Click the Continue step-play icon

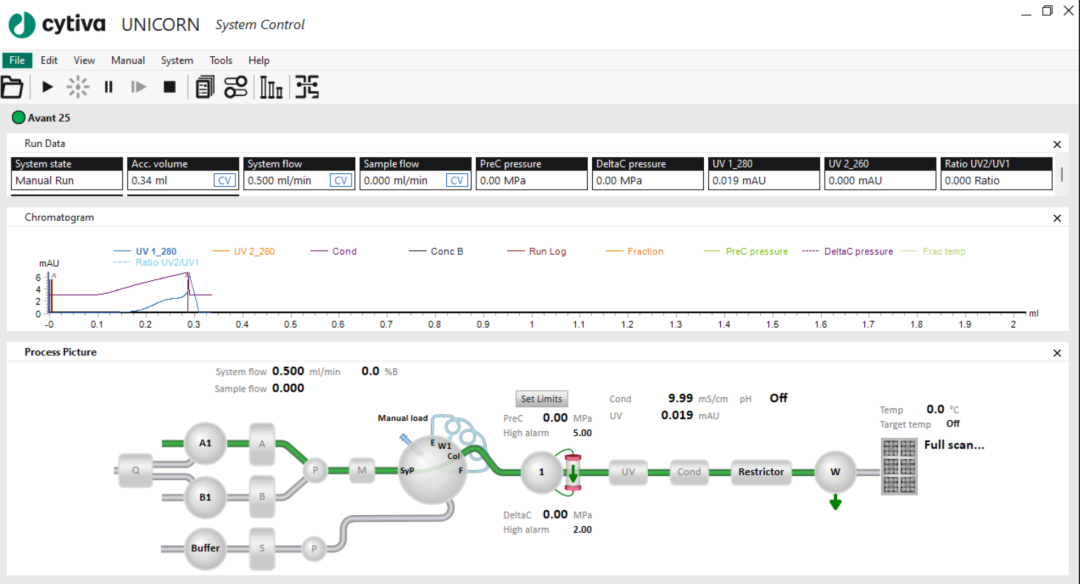click(138, 87)
